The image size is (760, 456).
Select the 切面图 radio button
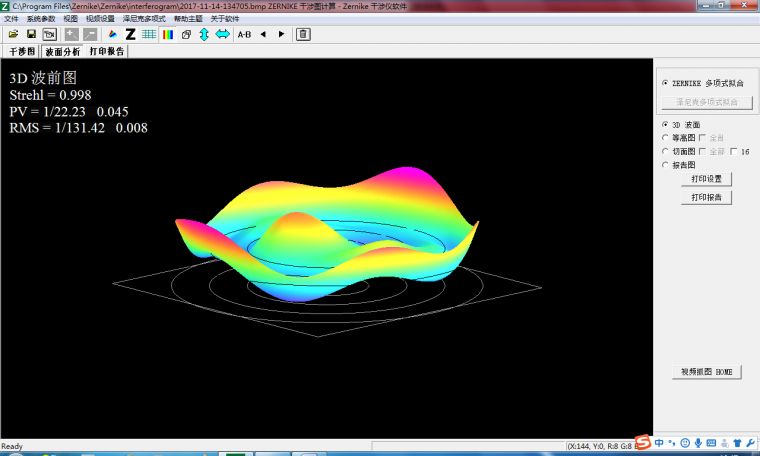coord(666,152)
